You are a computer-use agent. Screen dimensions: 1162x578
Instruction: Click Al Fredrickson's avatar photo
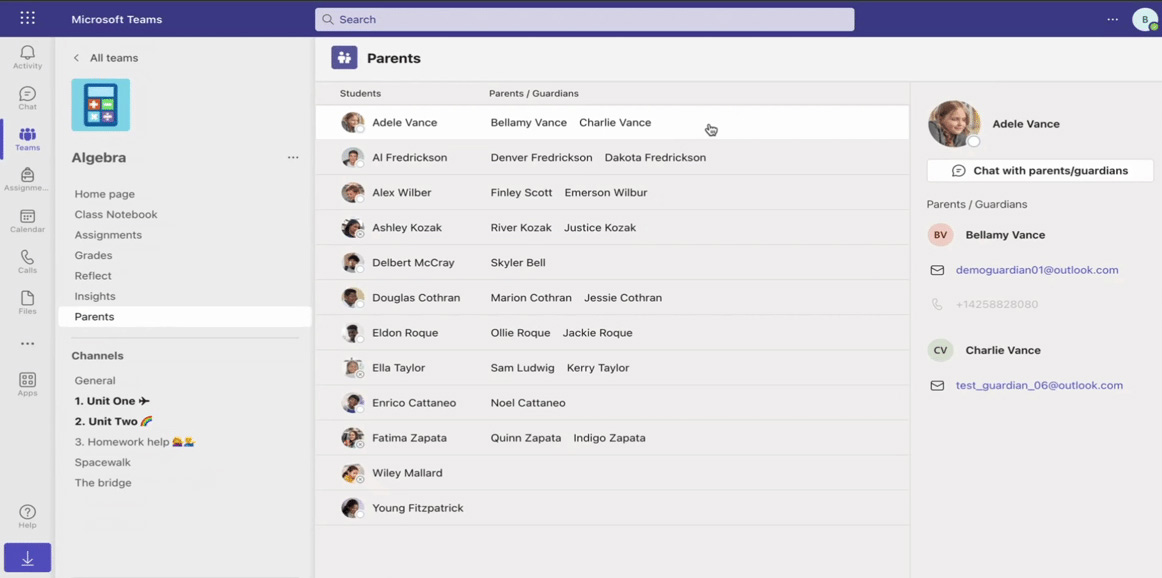[x=353, y=158]
